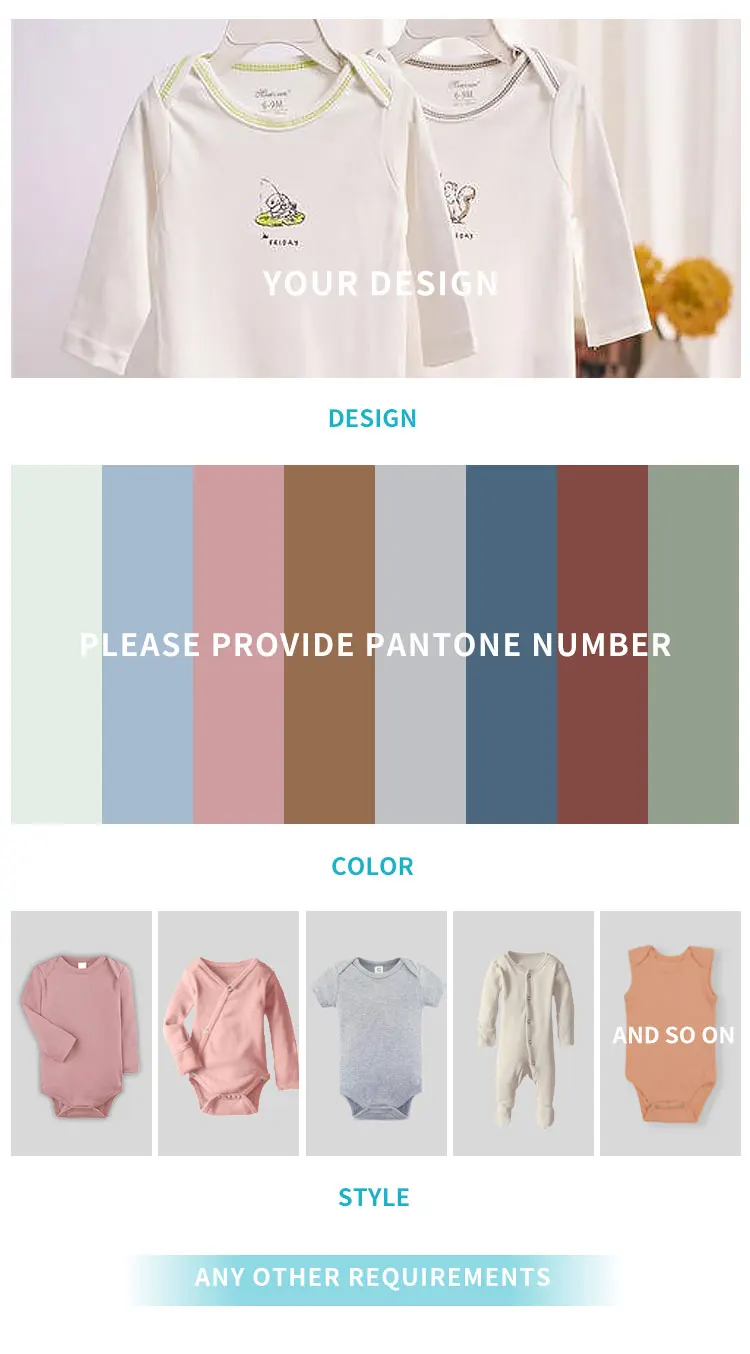Choose the steel blue color stripe

pyautogui.click(x=511, y=644)
